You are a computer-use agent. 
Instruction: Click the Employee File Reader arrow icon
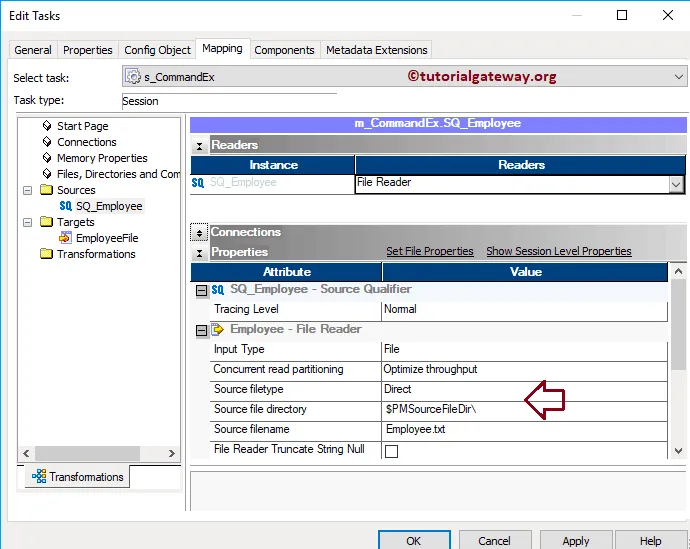[217, 329]
